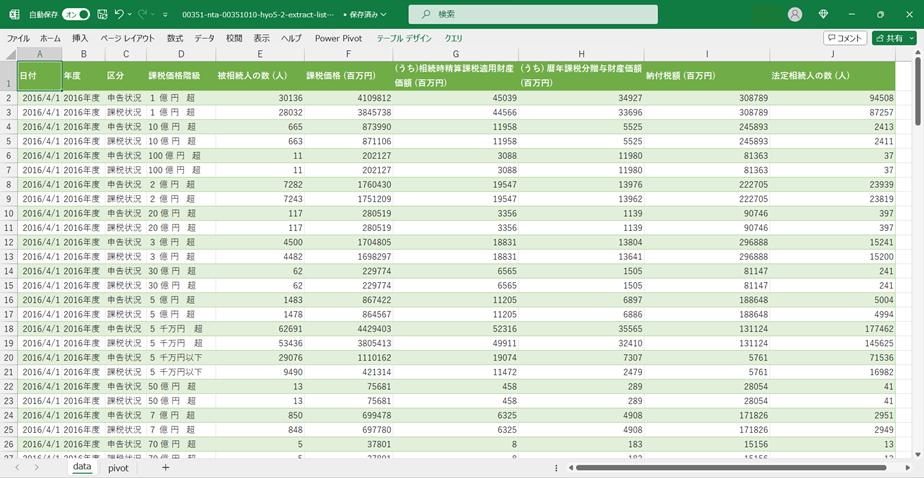Click into the 検索 search box
This screenshot has width=924, height=478.
533,14
